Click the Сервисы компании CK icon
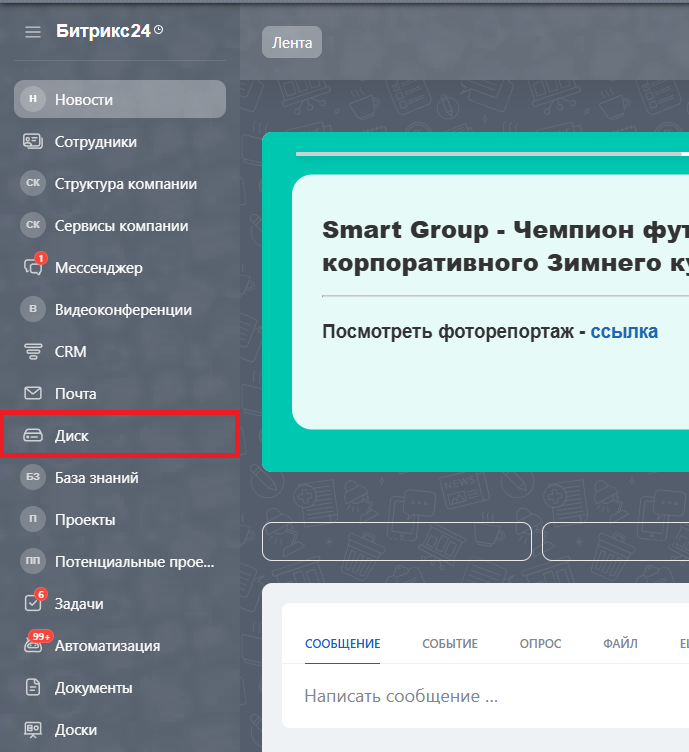689x752 pixels. pos(33,225)
